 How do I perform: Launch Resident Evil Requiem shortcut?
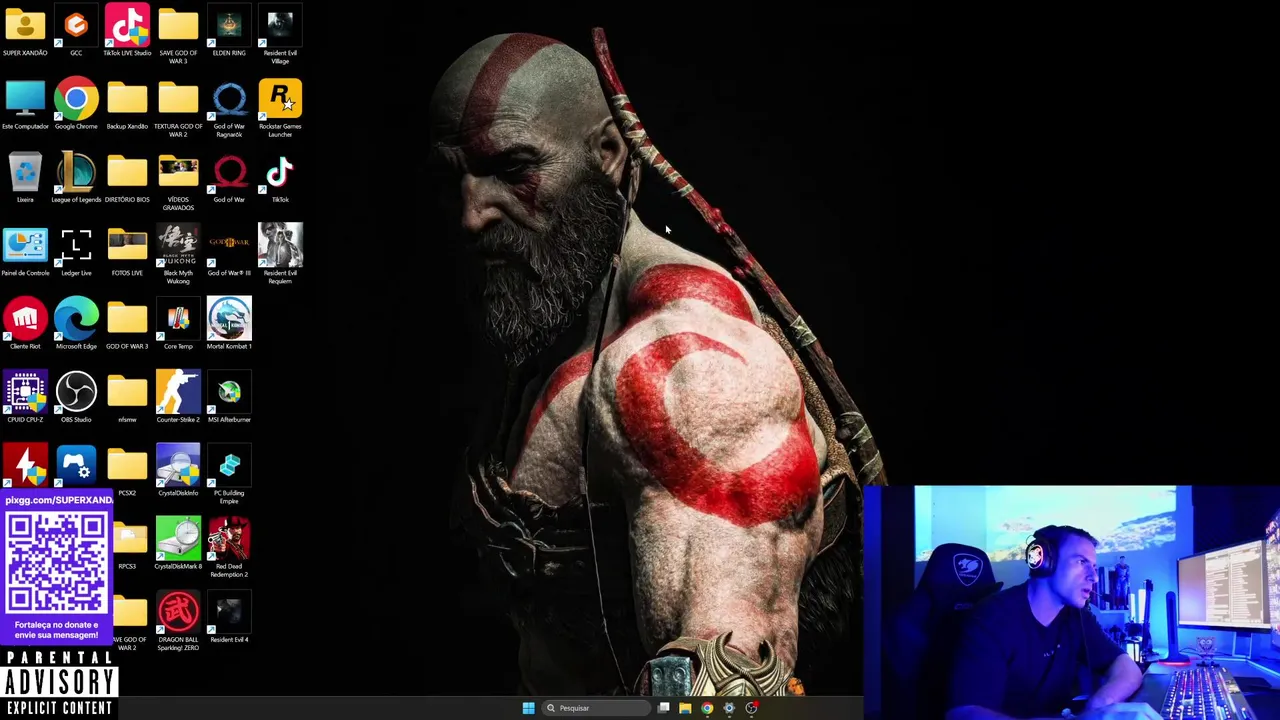(280, 255)
